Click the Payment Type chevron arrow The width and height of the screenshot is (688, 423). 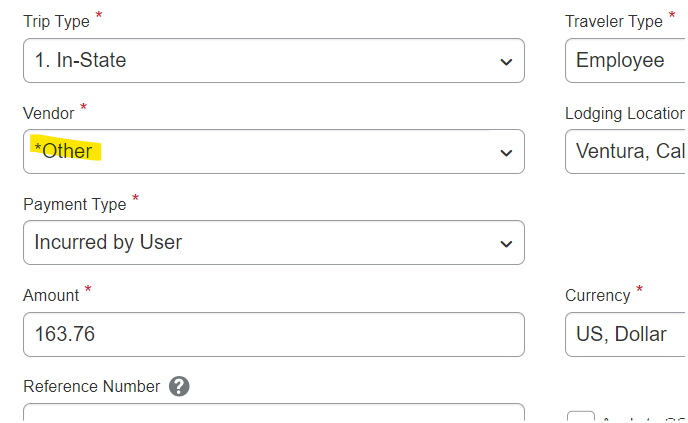[506, 244]
